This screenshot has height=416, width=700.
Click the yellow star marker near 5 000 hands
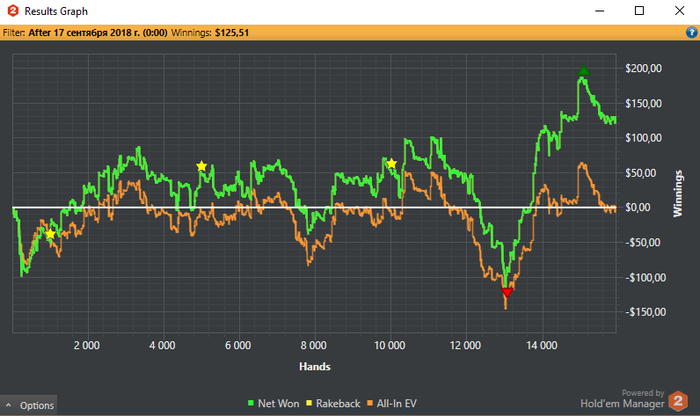pyautogui.click(x=201, y=166)
